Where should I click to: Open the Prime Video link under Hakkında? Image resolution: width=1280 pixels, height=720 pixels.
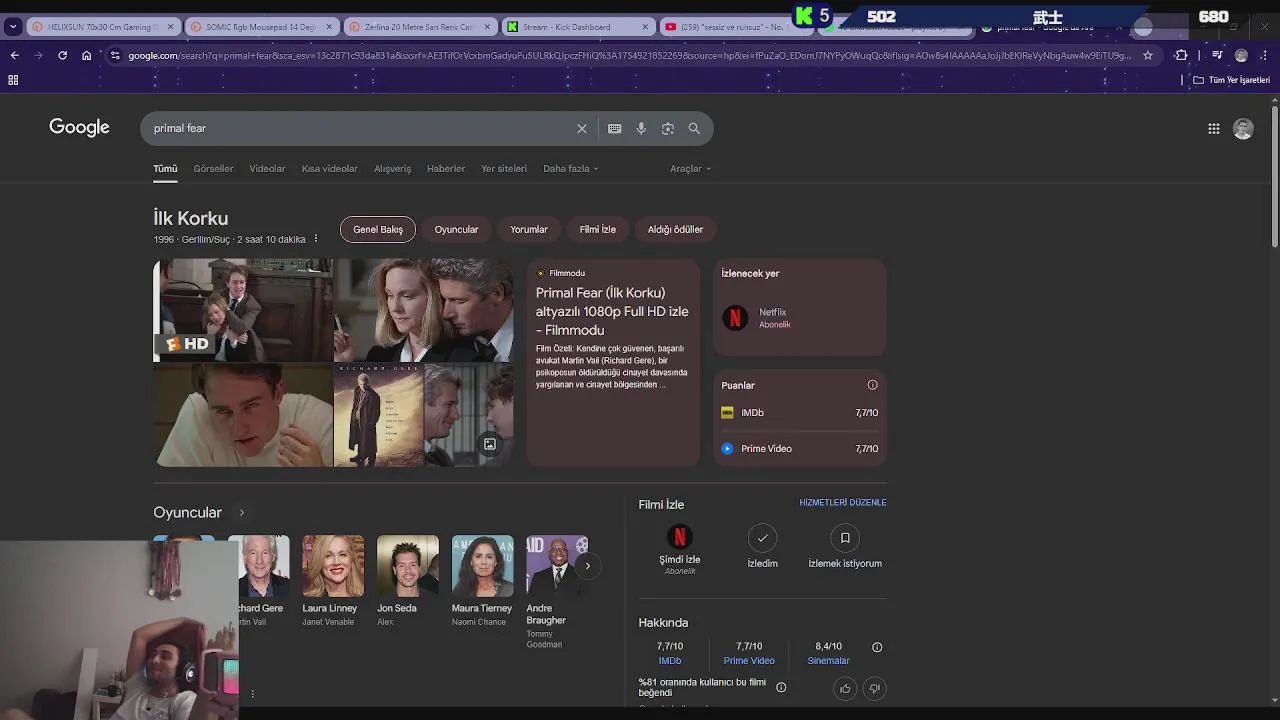(x=749, y=661)
